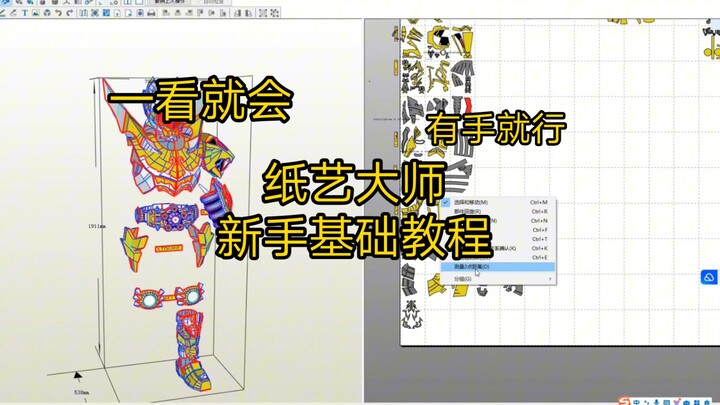Select the T text input tool

point(24,13)
